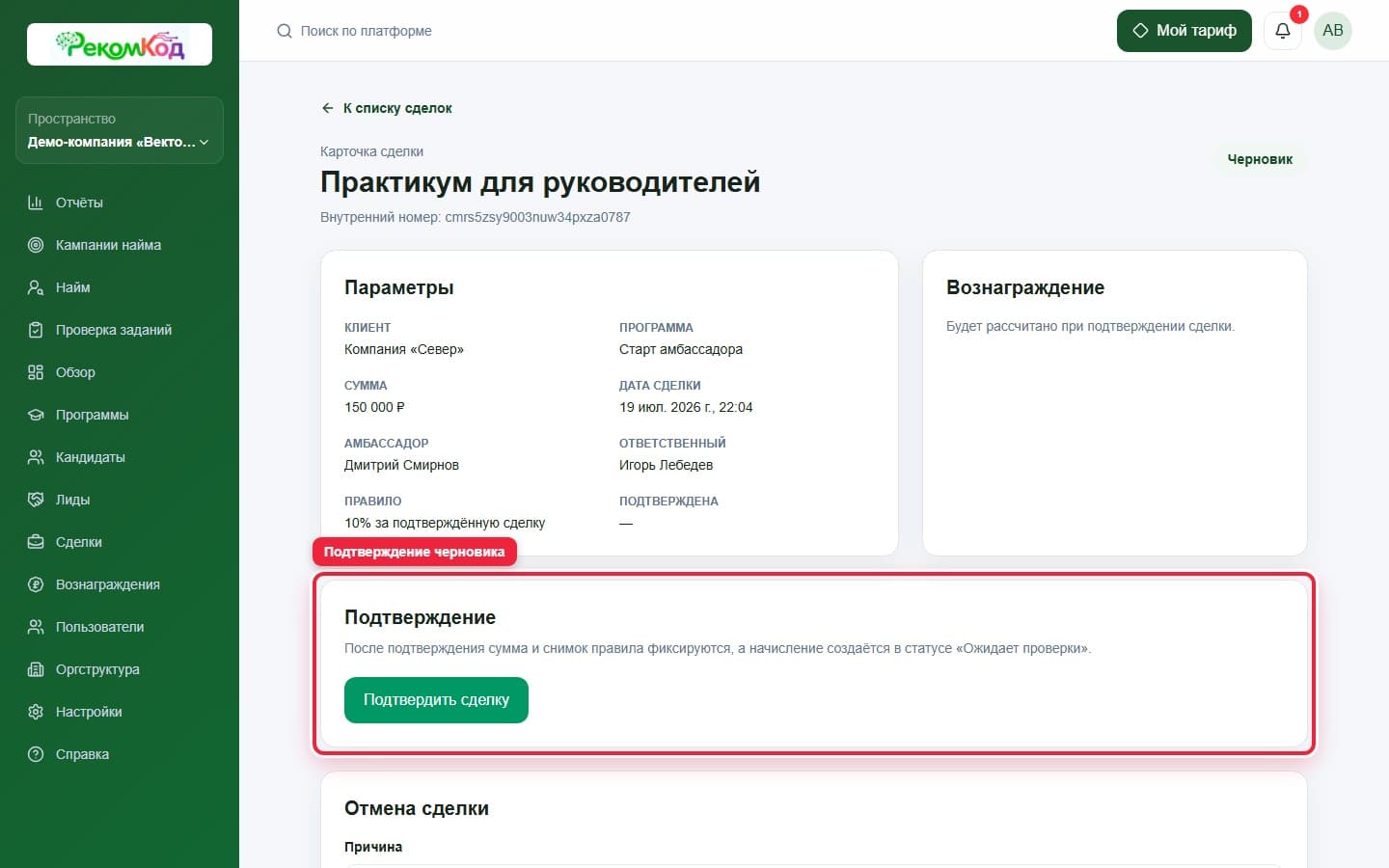Click the Пользователи users icon

click(36, 627)
